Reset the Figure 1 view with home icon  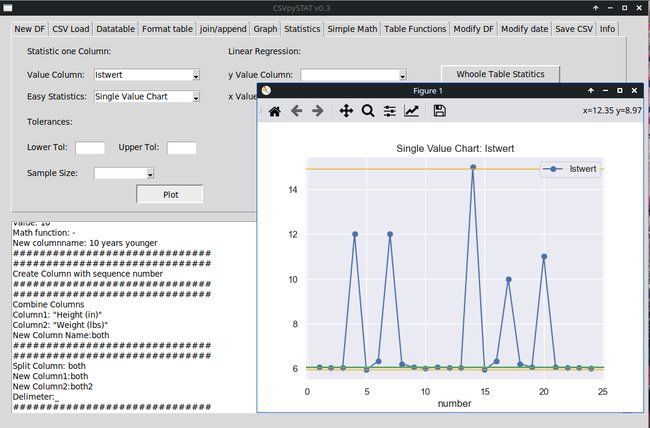coord(274,111)
